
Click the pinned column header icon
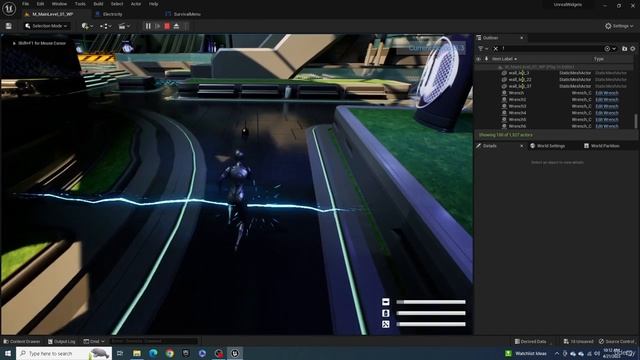pos(486,59)
